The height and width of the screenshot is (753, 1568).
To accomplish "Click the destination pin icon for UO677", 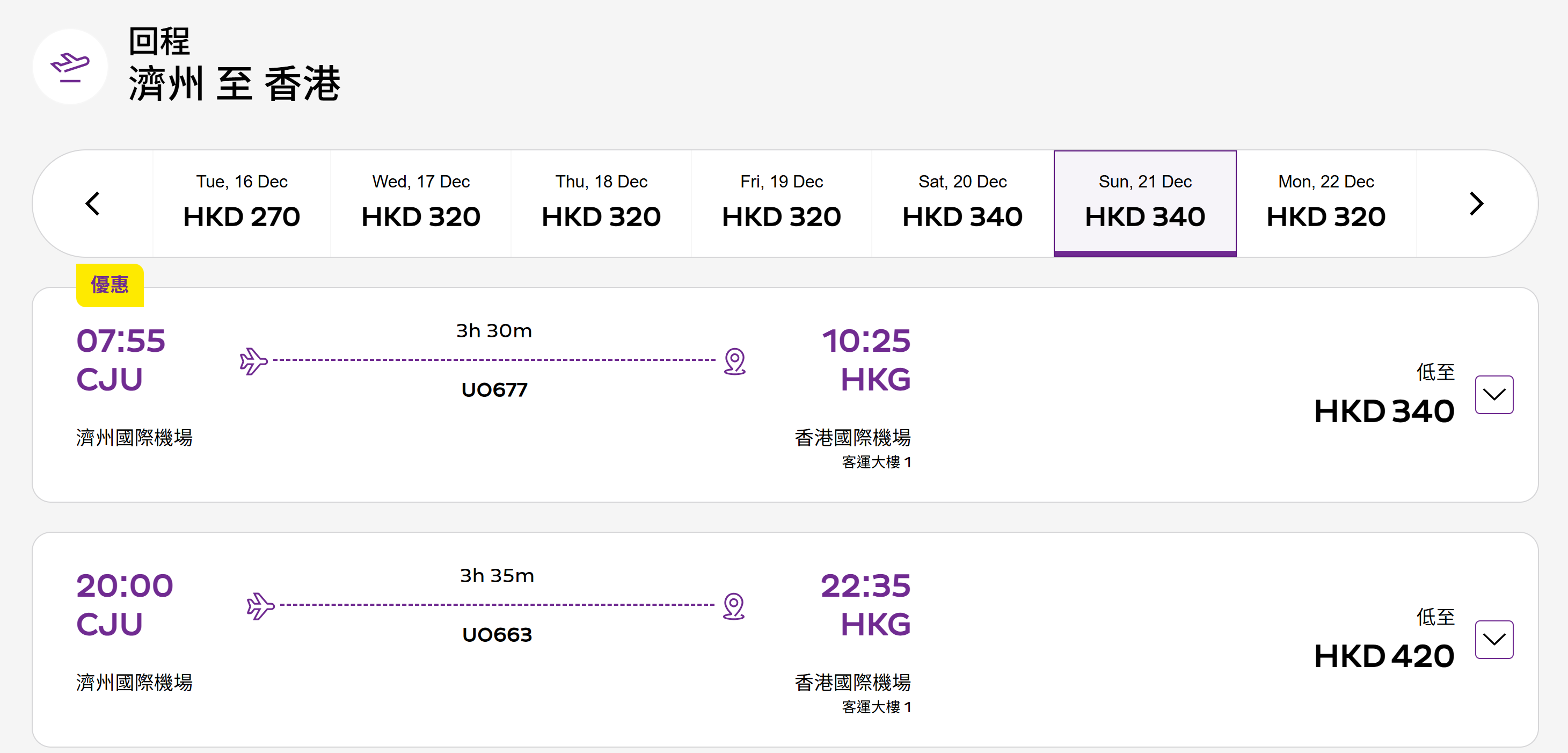I will click(x=735, y=361).
